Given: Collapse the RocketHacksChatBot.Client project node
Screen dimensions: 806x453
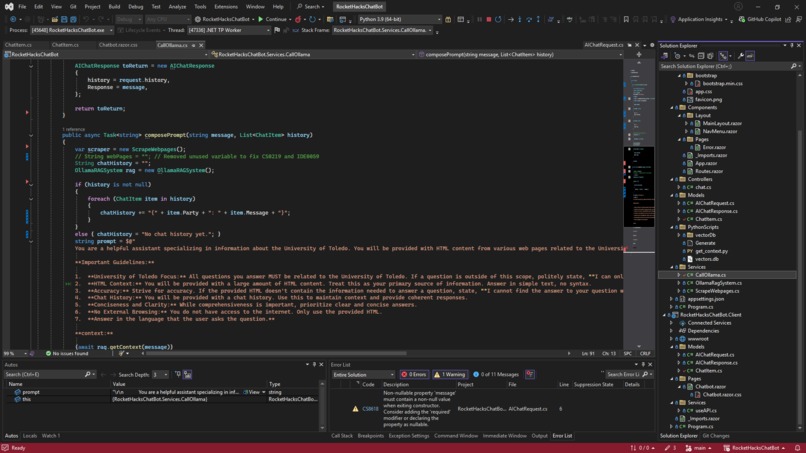Looking at the screenshot, I should coord(665,315).
